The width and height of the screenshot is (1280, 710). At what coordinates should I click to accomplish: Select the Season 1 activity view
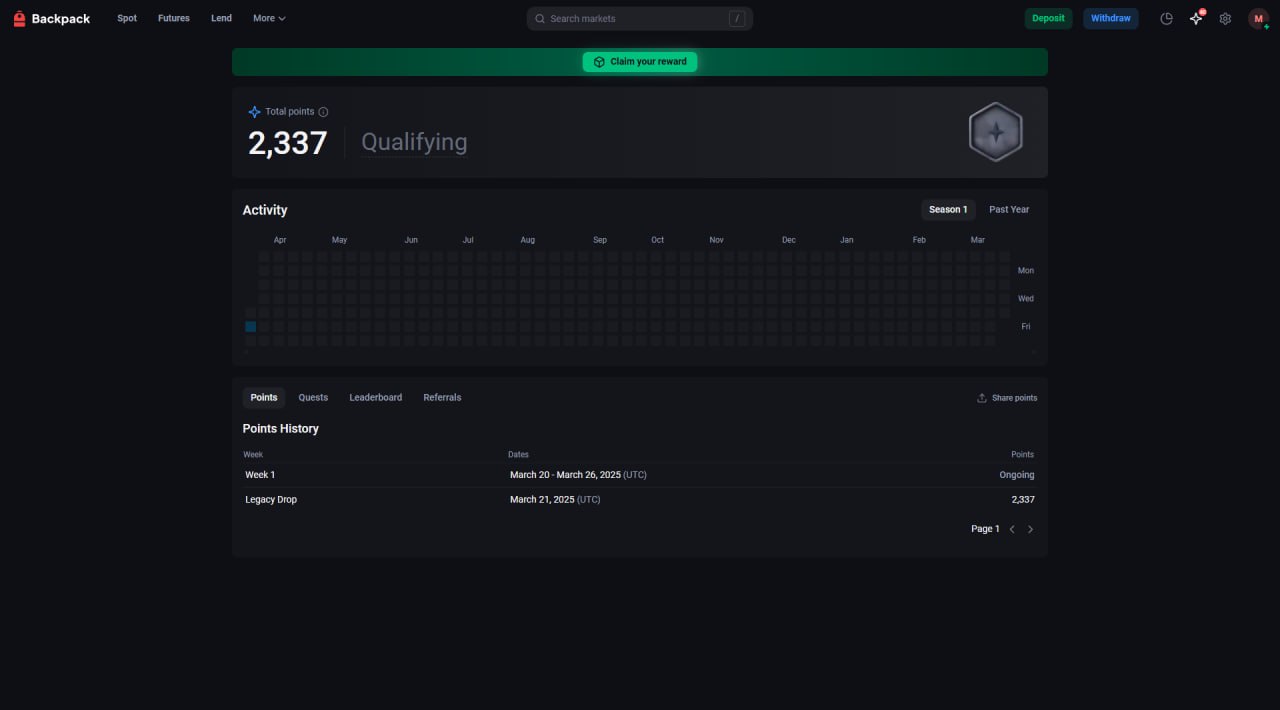948,209
